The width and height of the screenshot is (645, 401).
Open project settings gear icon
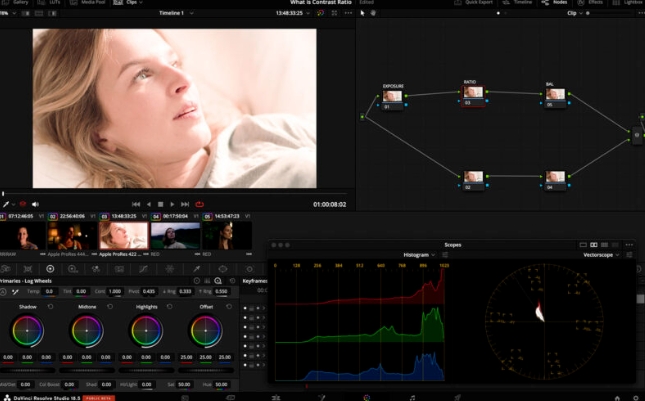(634, 397)
